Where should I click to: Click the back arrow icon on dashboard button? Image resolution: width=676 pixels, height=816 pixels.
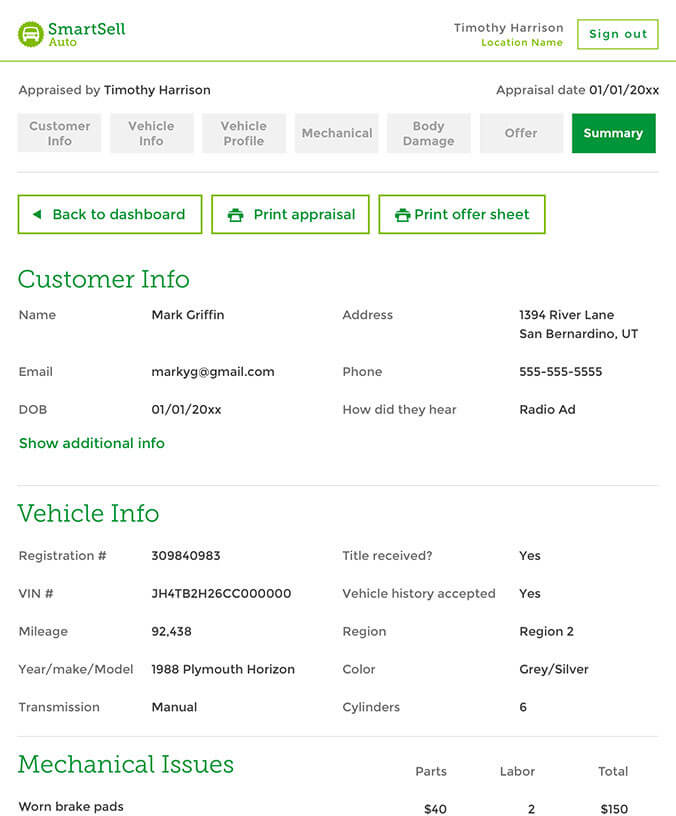[x=37, y=214]
